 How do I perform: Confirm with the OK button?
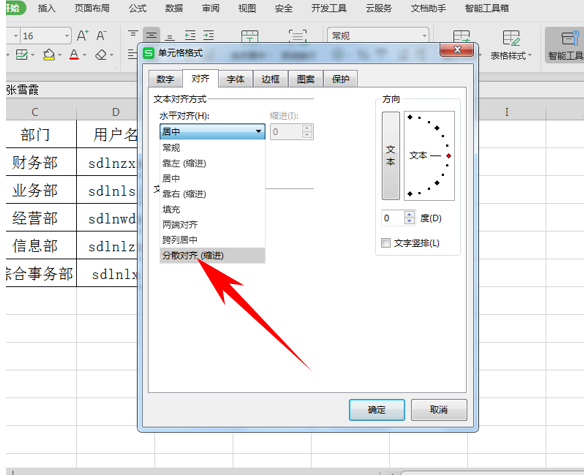(x=377, y=410)
